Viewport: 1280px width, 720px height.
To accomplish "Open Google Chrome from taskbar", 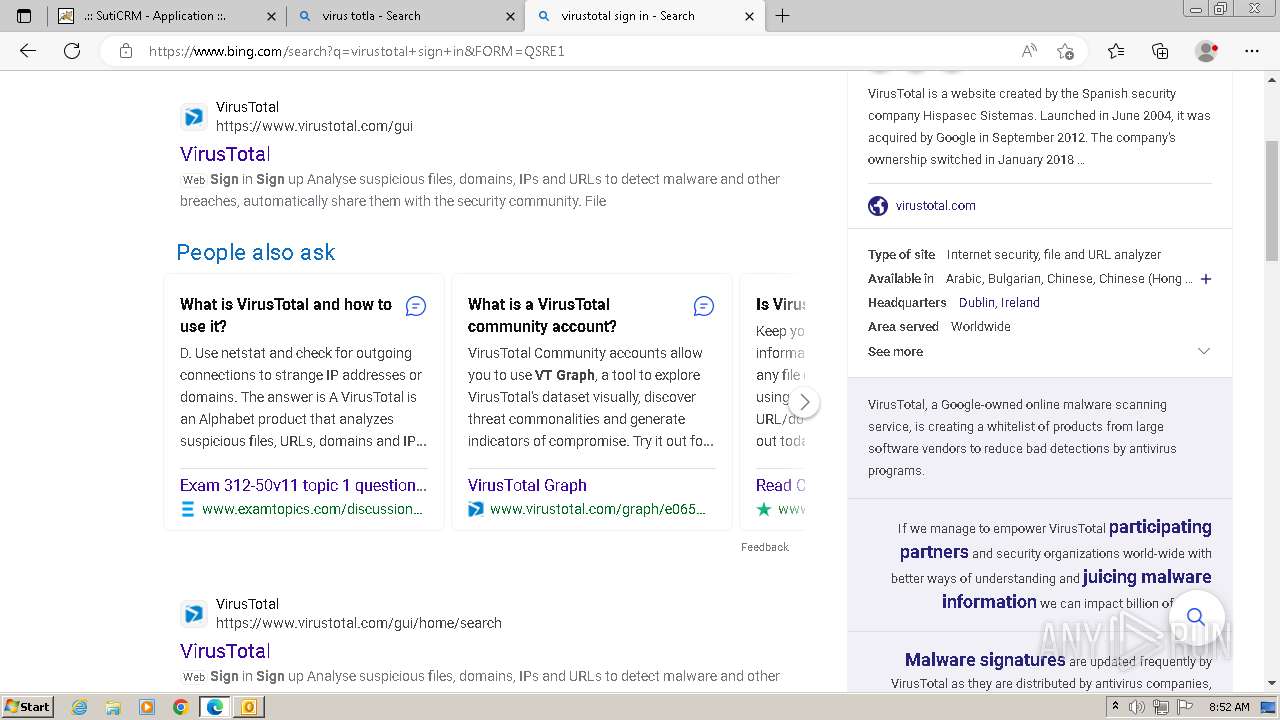I will coord(181,707).
